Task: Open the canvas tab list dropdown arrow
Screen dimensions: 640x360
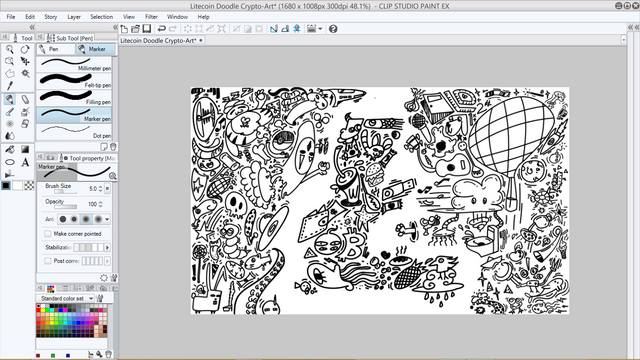Action: pos(623,40)
